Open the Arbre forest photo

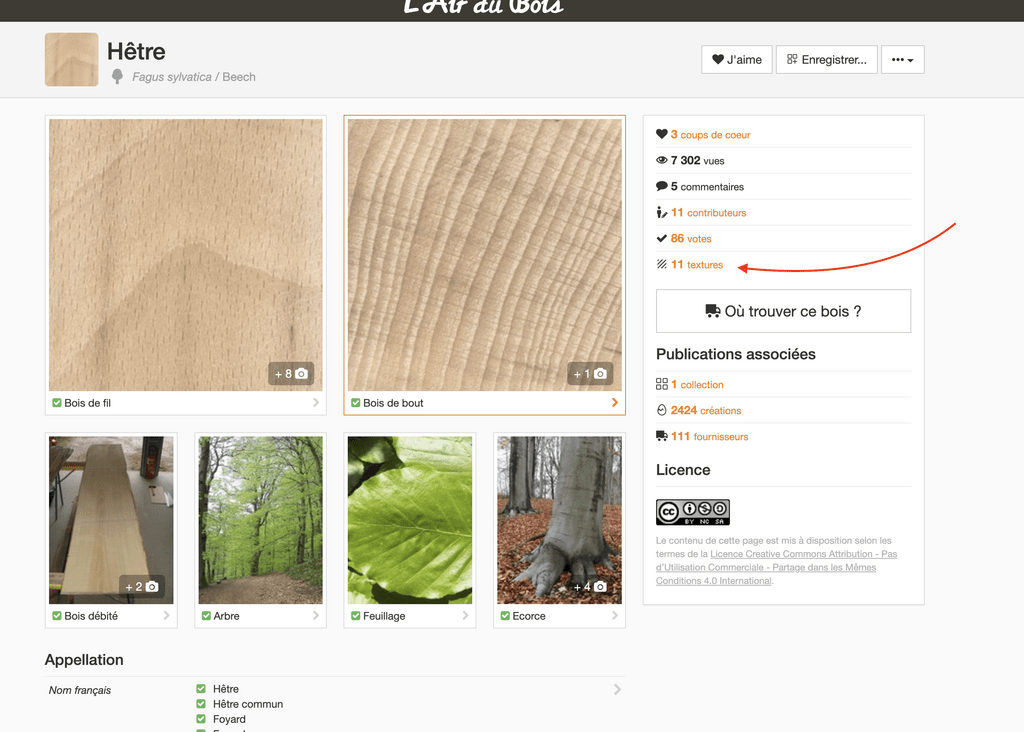[x=261, y=520]
